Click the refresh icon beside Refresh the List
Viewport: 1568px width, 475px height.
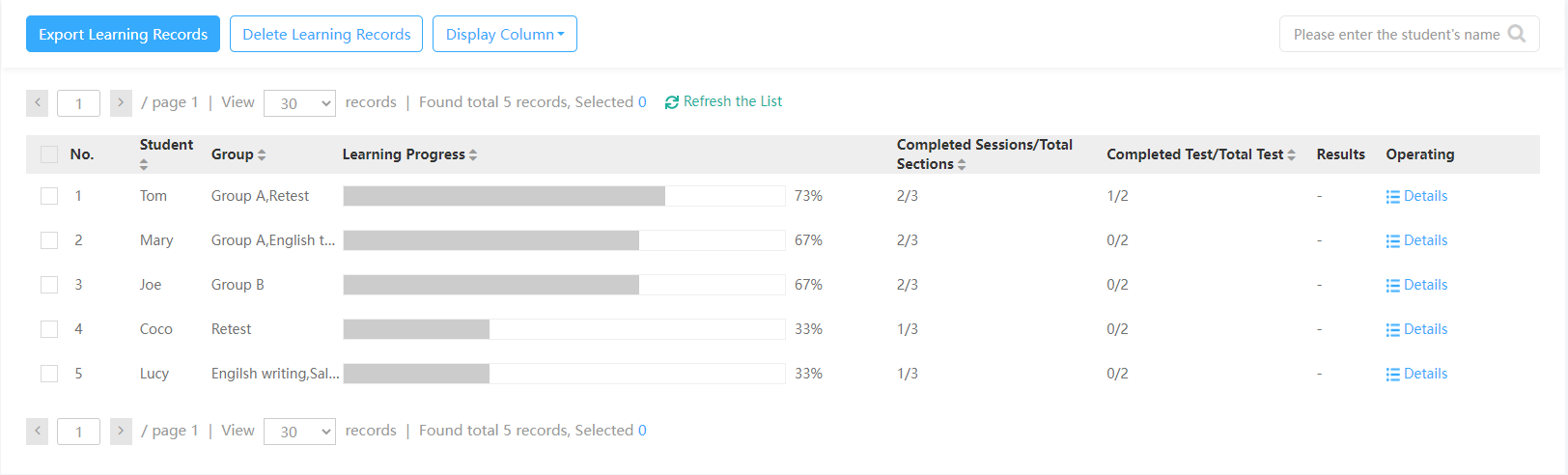(x=672, y=102)
